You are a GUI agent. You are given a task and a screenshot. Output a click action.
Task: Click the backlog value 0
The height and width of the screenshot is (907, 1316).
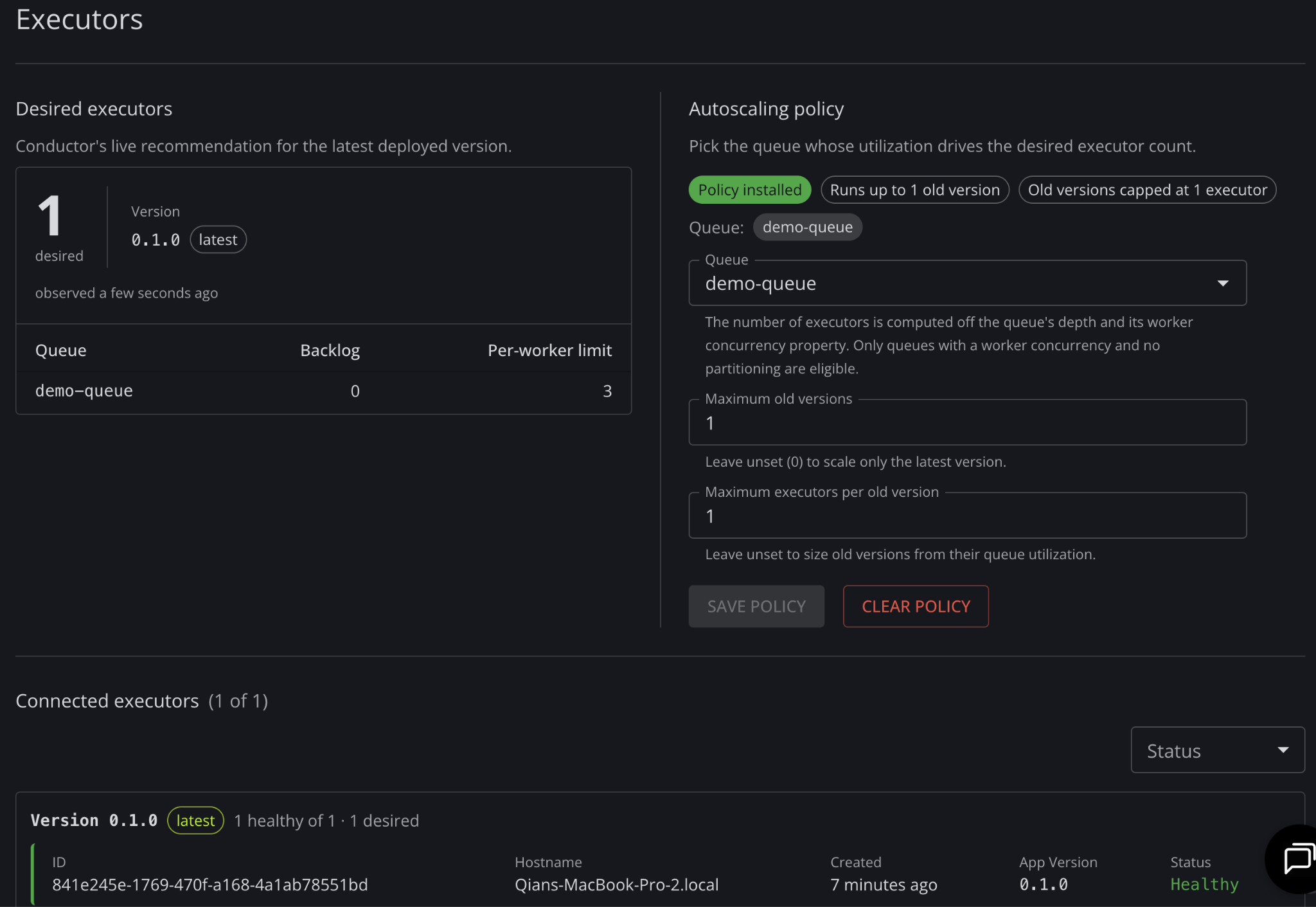point(355,391)
